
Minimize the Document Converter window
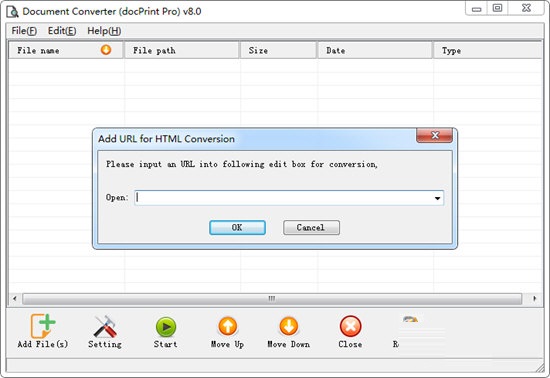click(476, 9)
